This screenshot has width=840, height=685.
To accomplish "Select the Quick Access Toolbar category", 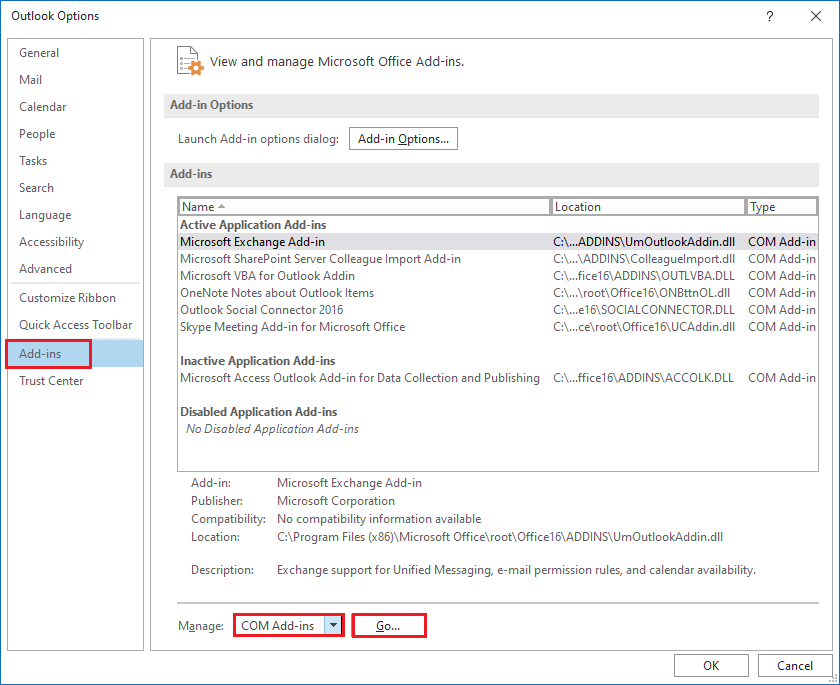I will click(75, 325).
